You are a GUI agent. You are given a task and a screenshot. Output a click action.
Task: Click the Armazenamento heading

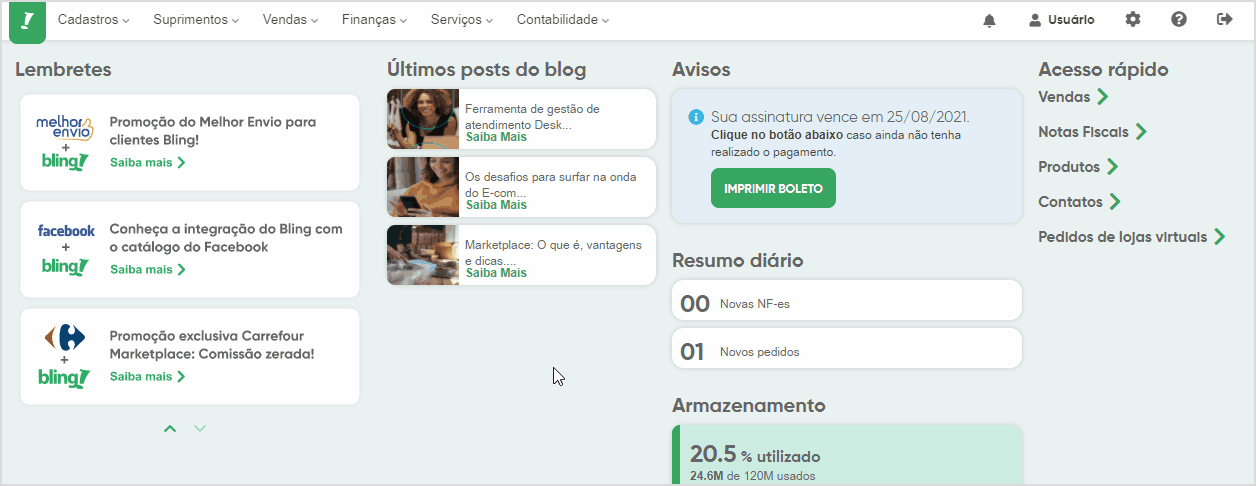[749, 406]
